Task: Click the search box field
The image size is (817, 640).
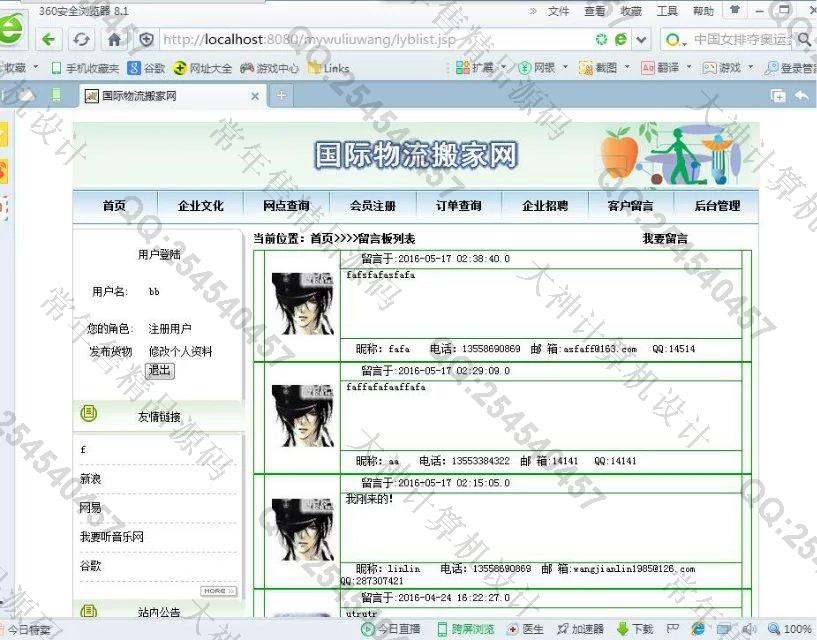Action: point(740,40)
